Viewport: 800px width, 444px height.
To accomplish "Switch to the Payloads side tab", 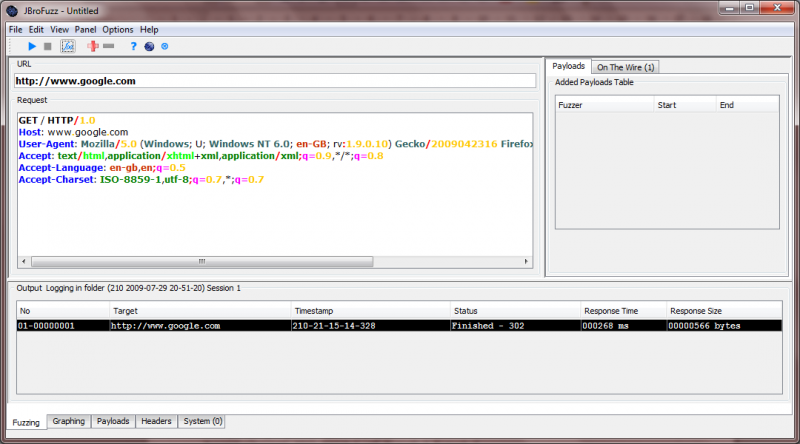I will tap(568, 66).
